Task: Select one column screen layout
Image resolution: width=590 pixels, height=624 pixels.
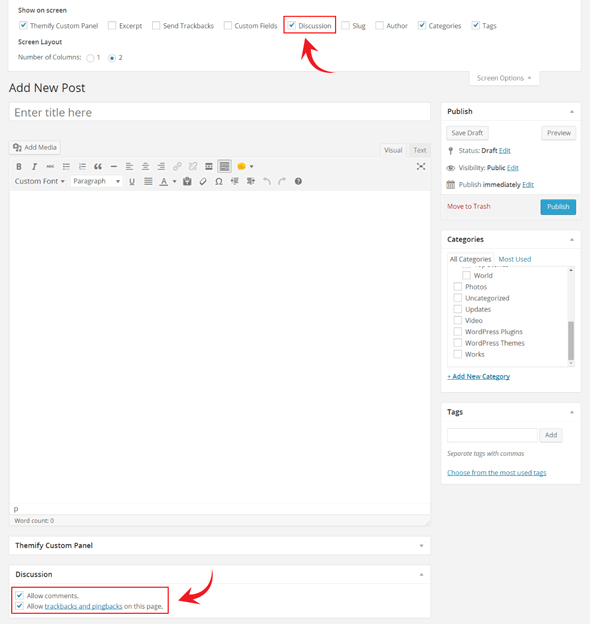Action: coord(90,58)
